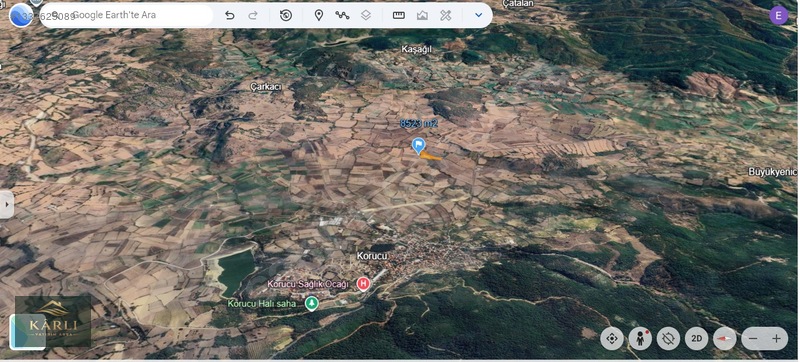Click Korucu Halı saha green marker

click(x=311, y=304)
